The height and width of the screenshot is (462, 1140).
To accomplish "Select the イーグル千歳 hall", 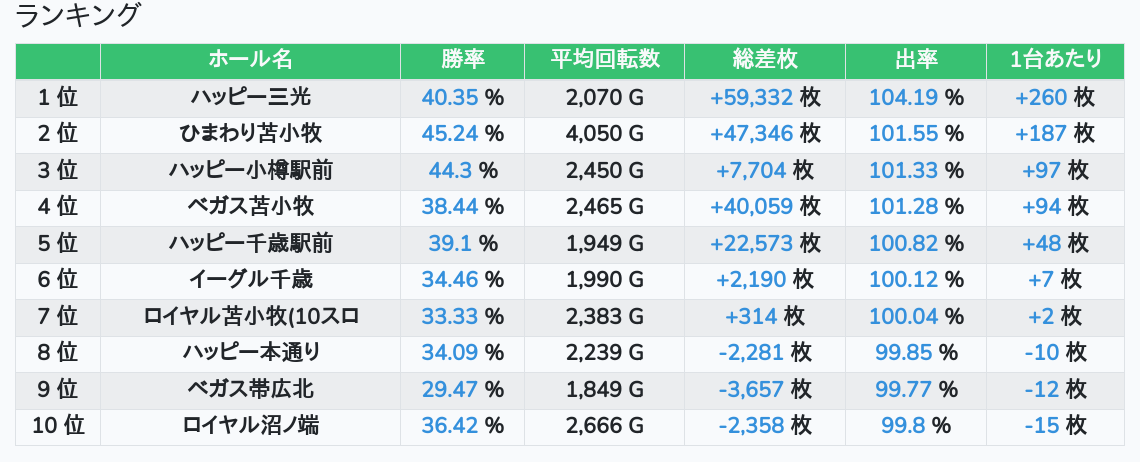I will (250, 280).
